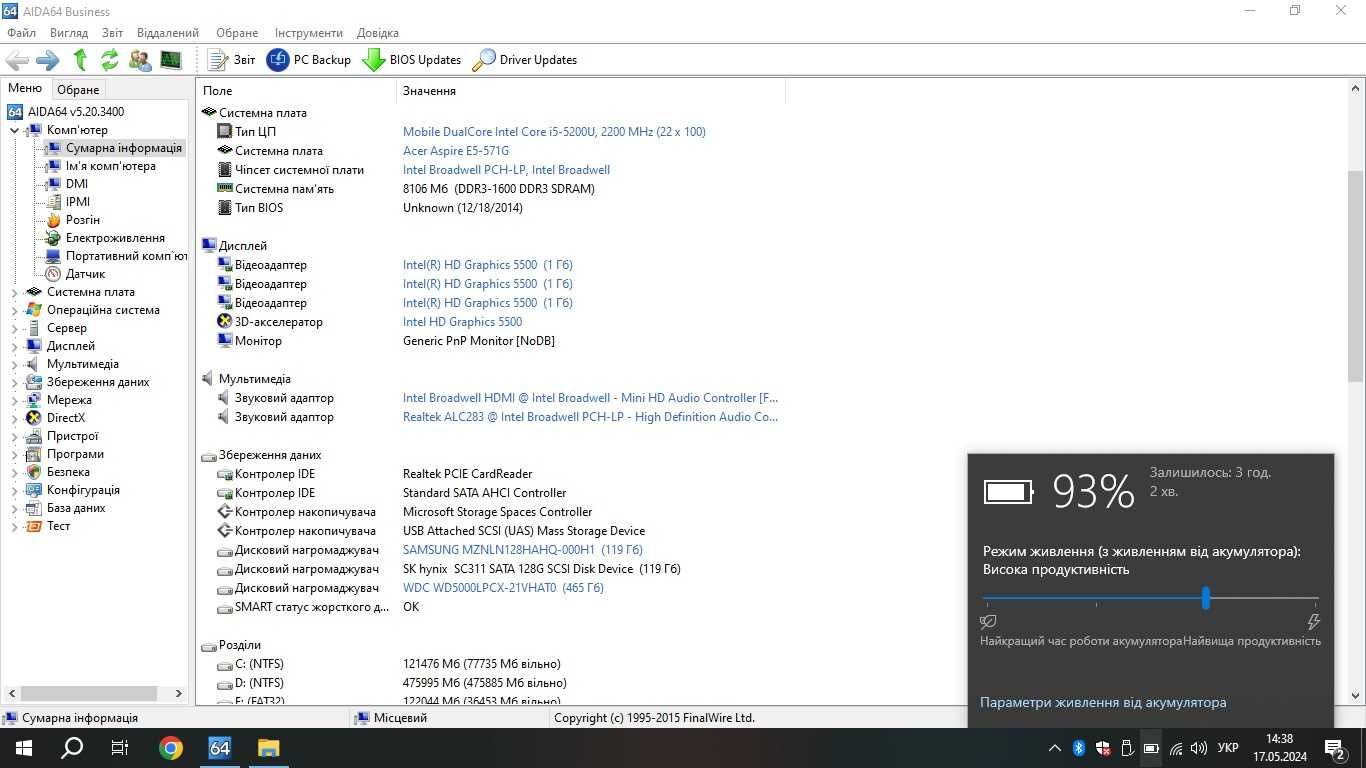Open the Довідка menu
This screenshot has height=768, width=1366.
click(378, 33)
